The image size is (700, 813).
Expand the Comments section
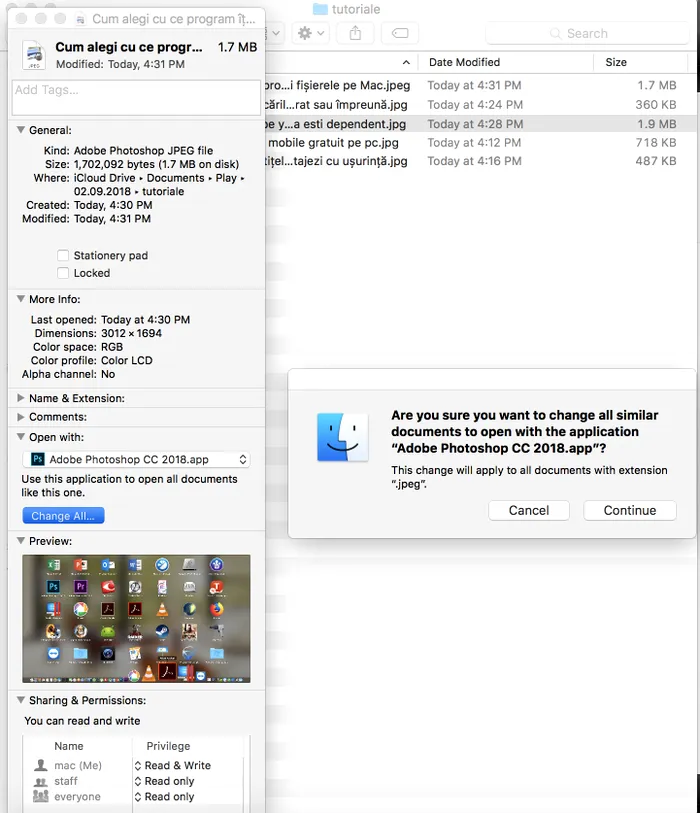tap(21, 416)
